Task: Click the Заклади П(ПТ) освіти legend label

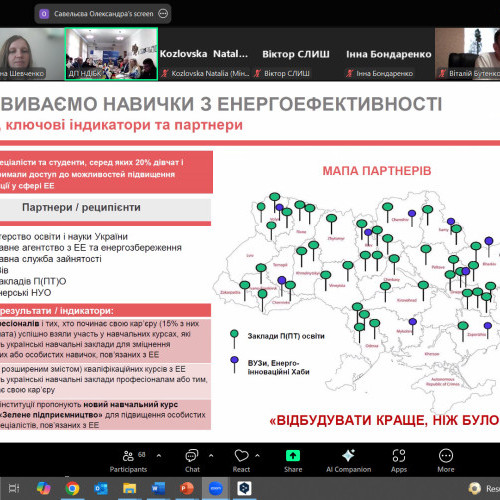Action: [286, 336]
